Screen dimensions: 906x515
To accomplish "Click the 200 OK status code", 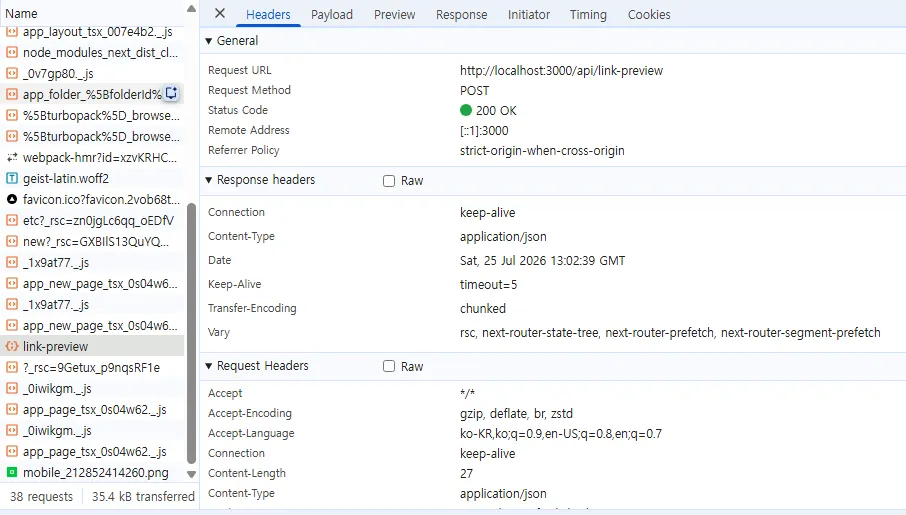I will point(496,110).
